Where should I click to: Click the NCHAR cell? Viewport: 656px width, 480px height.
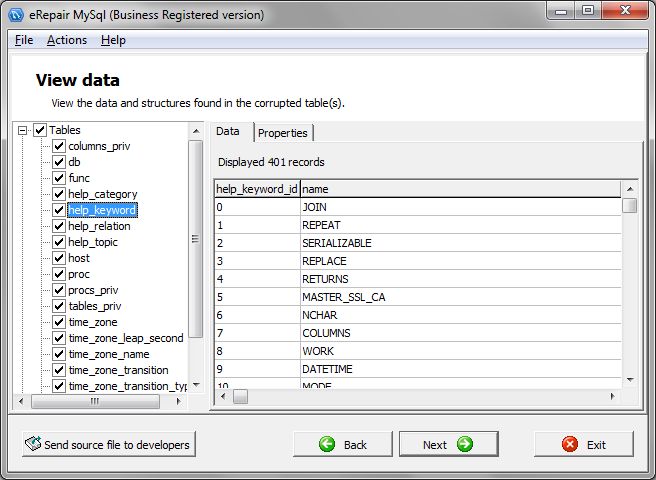(461, 315)
